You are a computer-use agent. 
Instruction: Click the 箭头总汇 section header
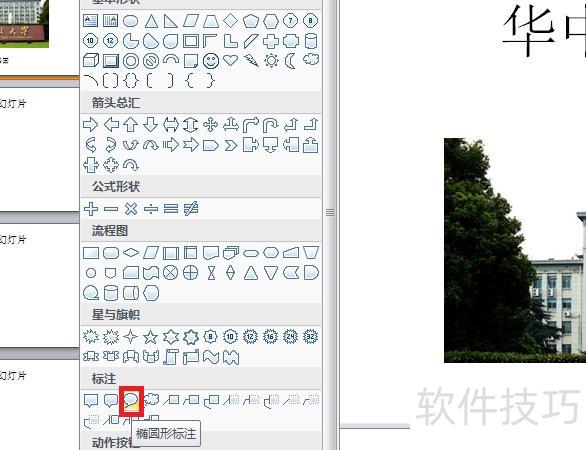tap(116, 102)
